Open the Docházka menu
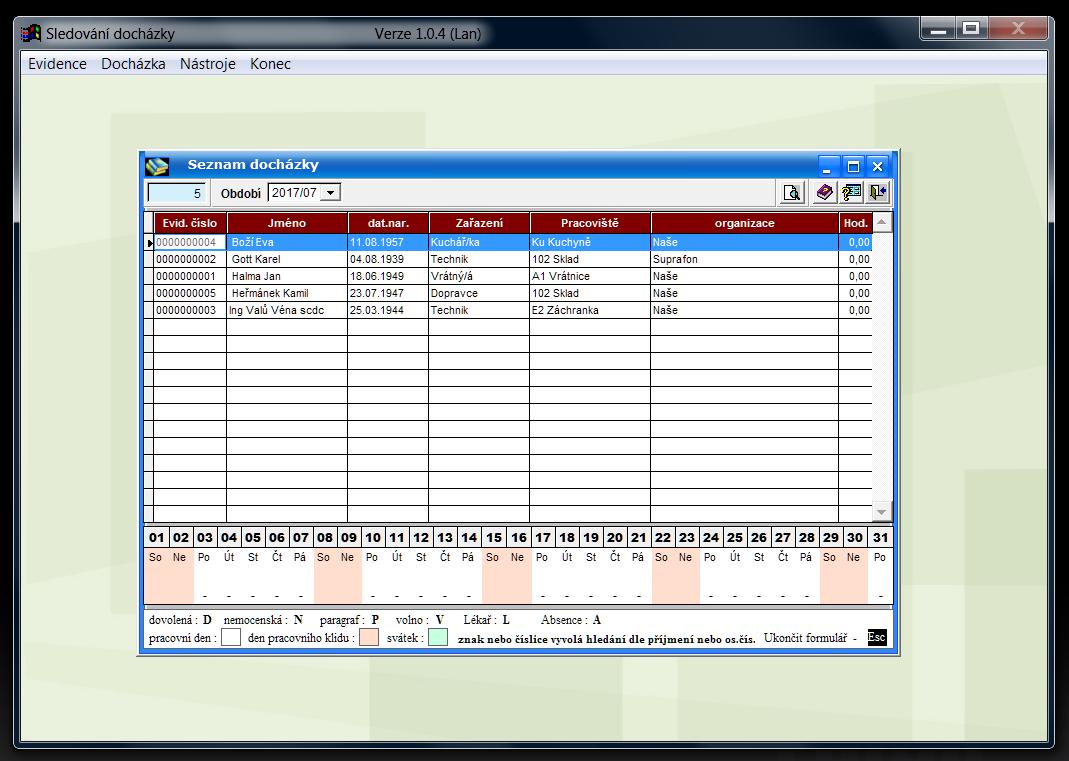The width and height of the screenshot is (1069, 761). coord(133,64)
